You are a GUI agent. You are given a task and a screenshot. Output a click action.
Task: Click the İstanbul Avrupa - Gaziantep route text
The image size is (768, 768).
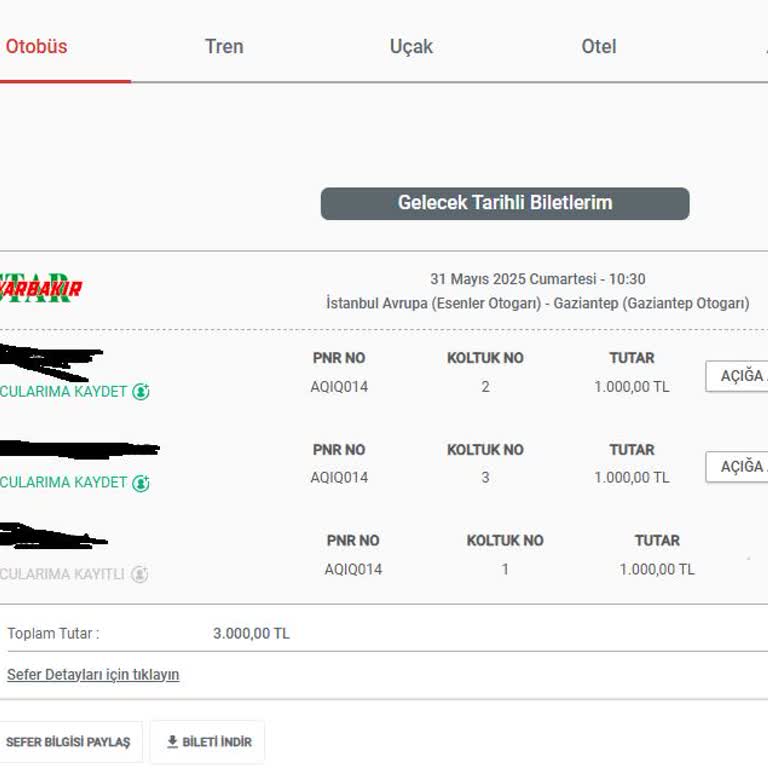538,303
